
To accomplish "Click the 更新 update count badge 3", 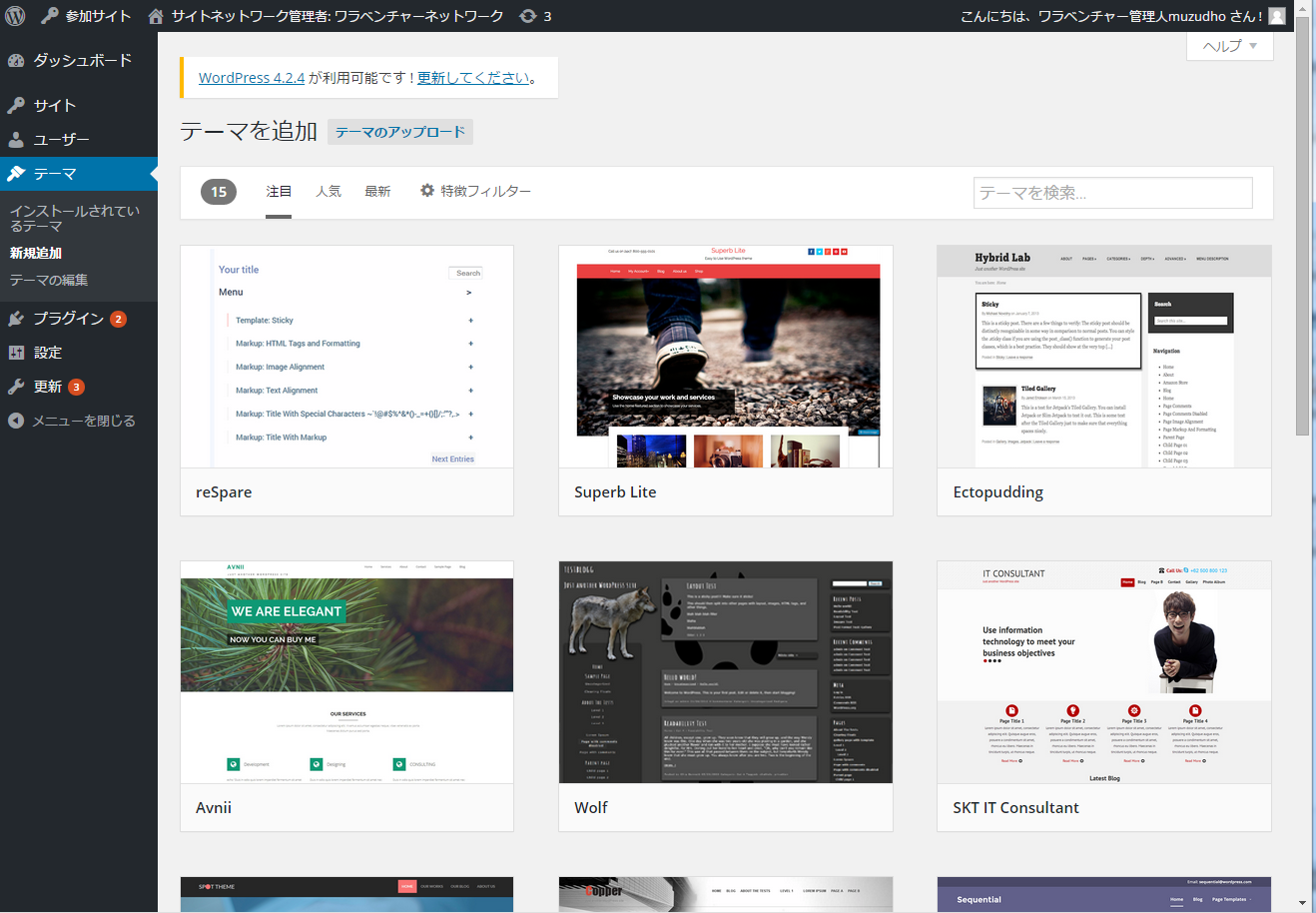I will tap(76, 388).
